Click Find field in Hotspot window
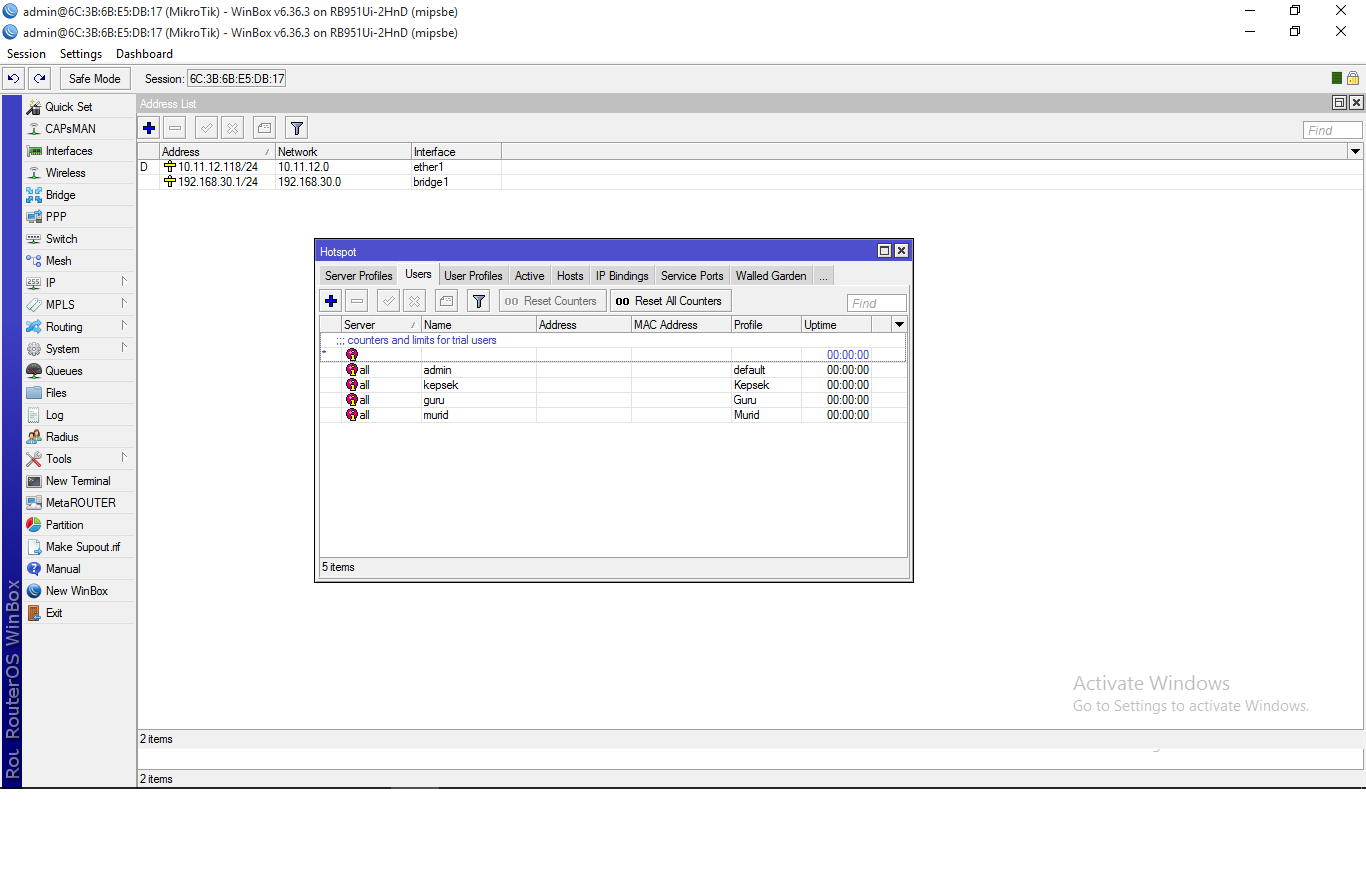1366x870 pixels. (877, 303)
